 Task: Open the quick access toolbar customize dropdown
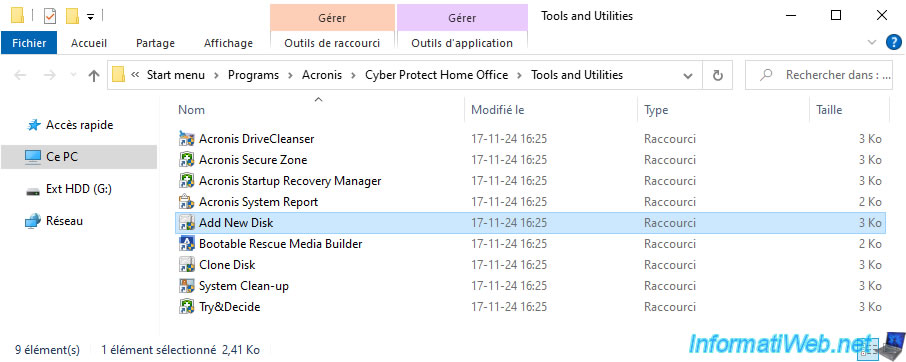[91, 17]
